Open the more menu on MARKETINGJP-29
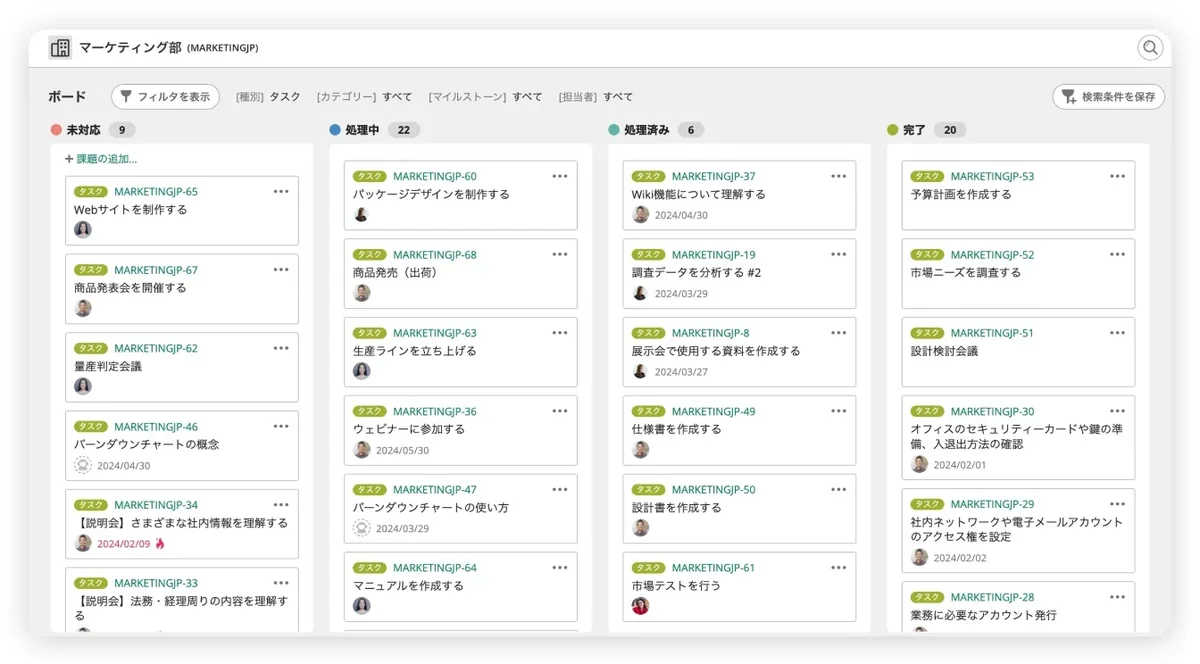1200x664 pixels. tap(1118, 504)
